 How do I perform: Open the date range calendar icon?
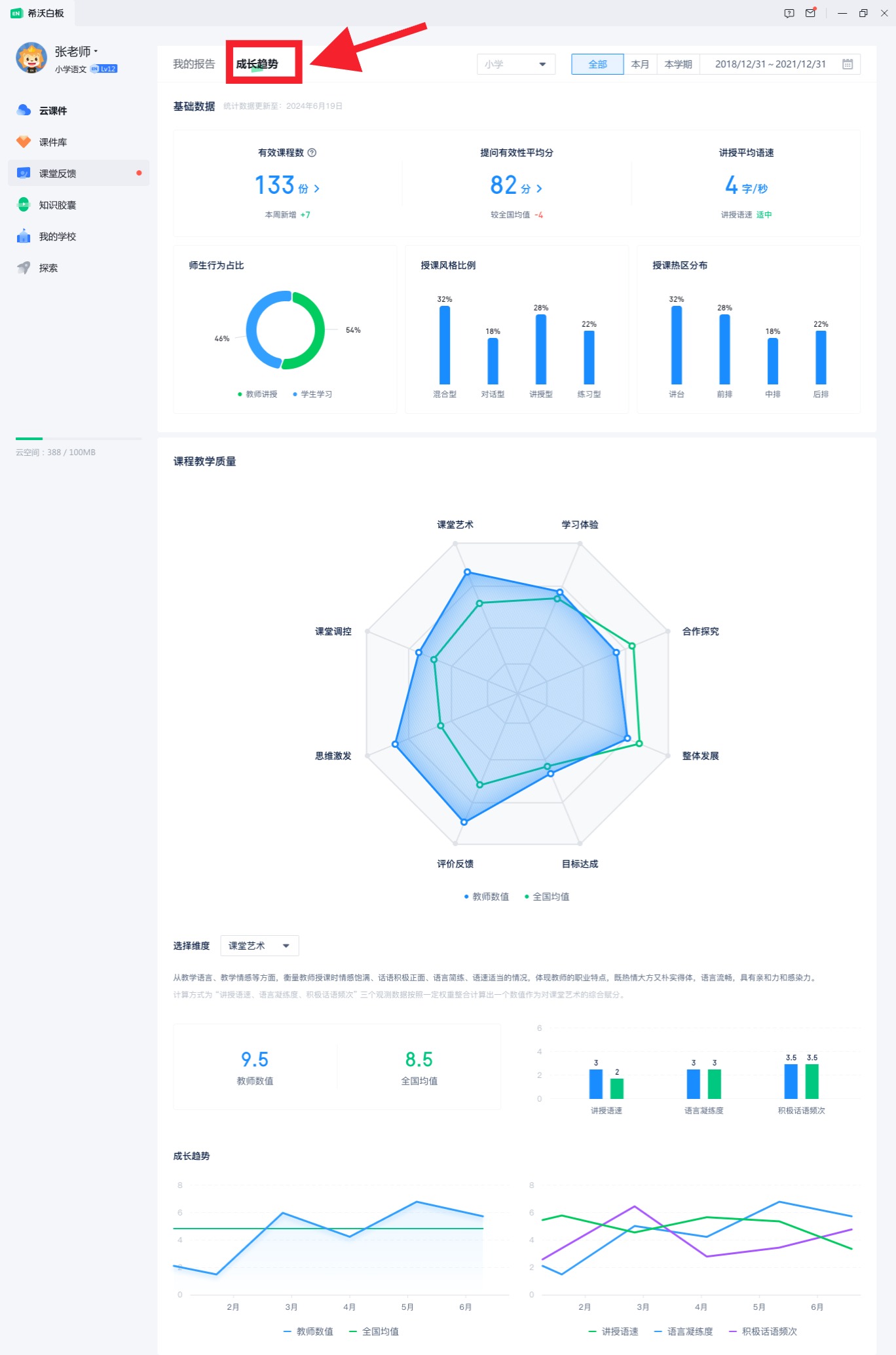pyautogui.click(x=848, y=64)
